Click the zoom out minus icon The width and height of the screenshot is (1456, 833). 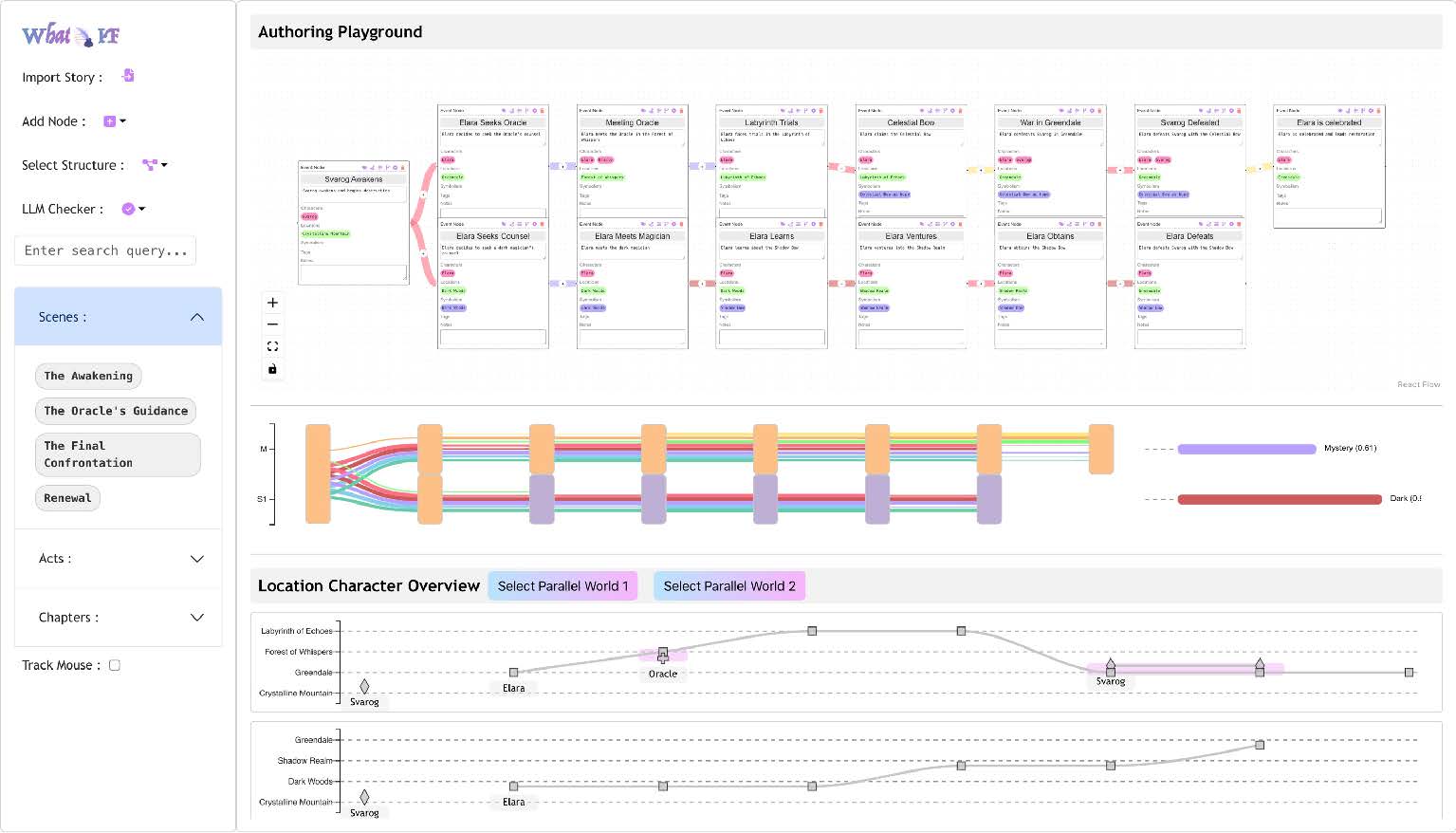(x=272, y=324)
